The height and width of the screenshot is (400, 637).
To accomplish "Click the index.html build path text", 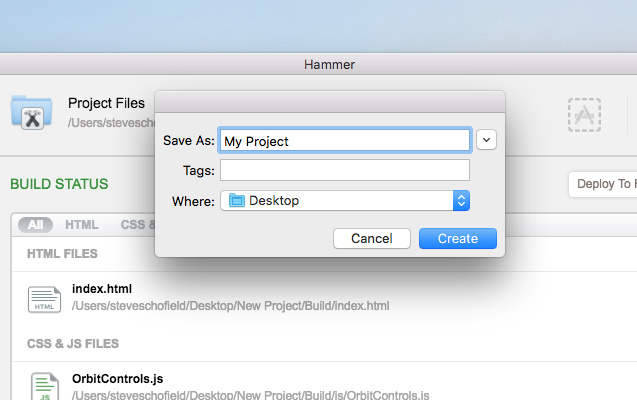I will tap(230, 306).
